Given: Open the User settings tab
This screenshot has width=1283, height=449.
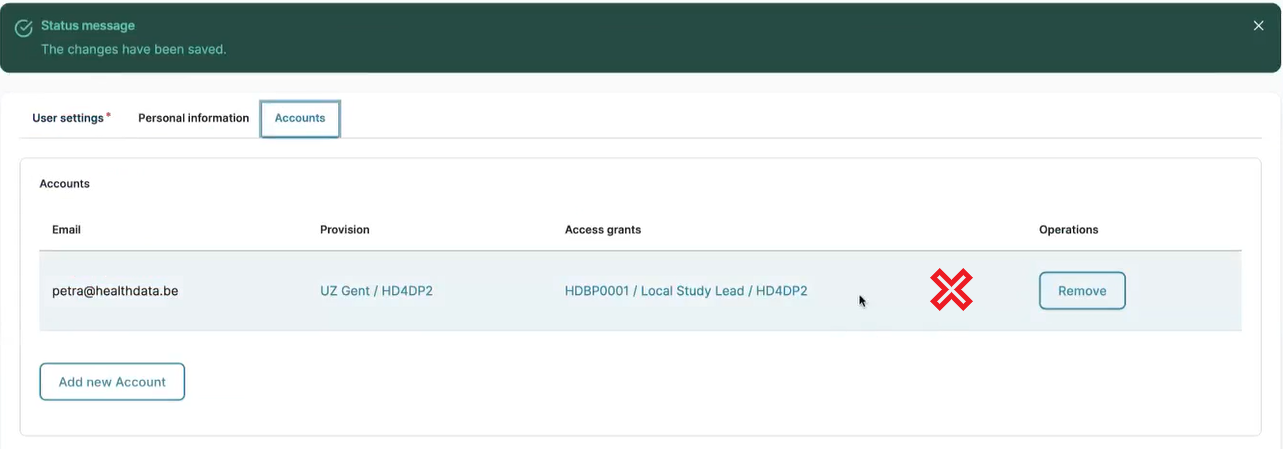Looking at the screenshot, I should [68, 118].
